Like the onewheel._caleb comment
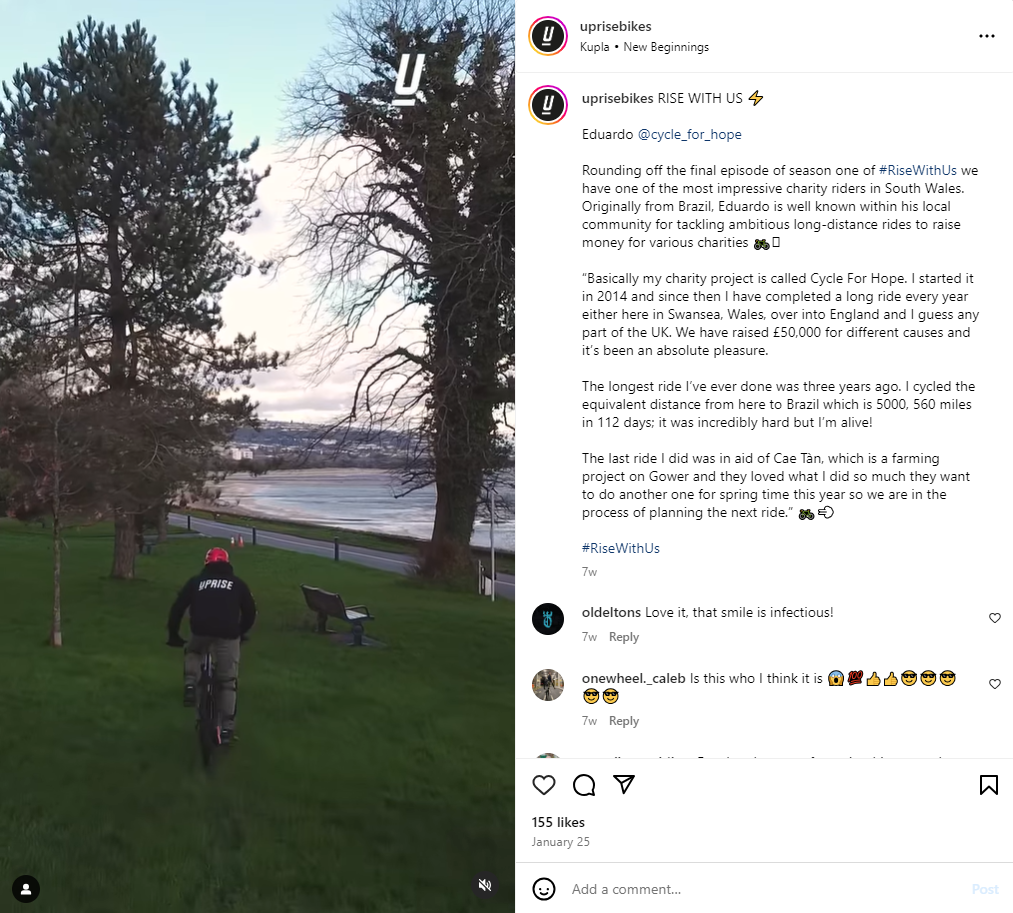The height and width of the screenshot is (913, 1013). click(x=994, y=684)
